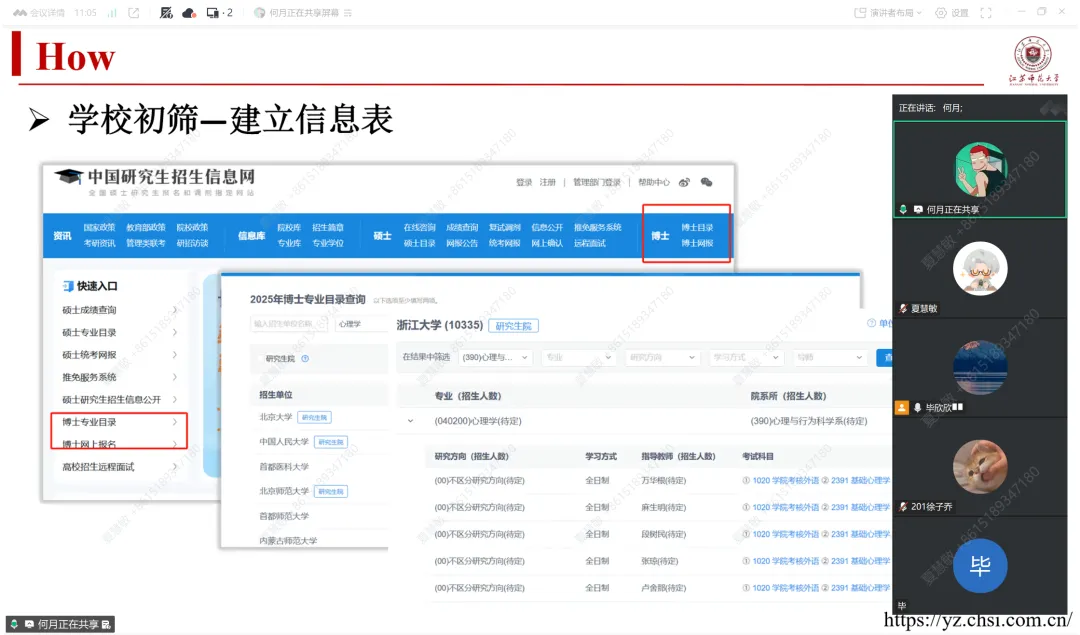Select the 博士 navigation item
Viewport: 1080px width, 635px height.
click(660, 236)
